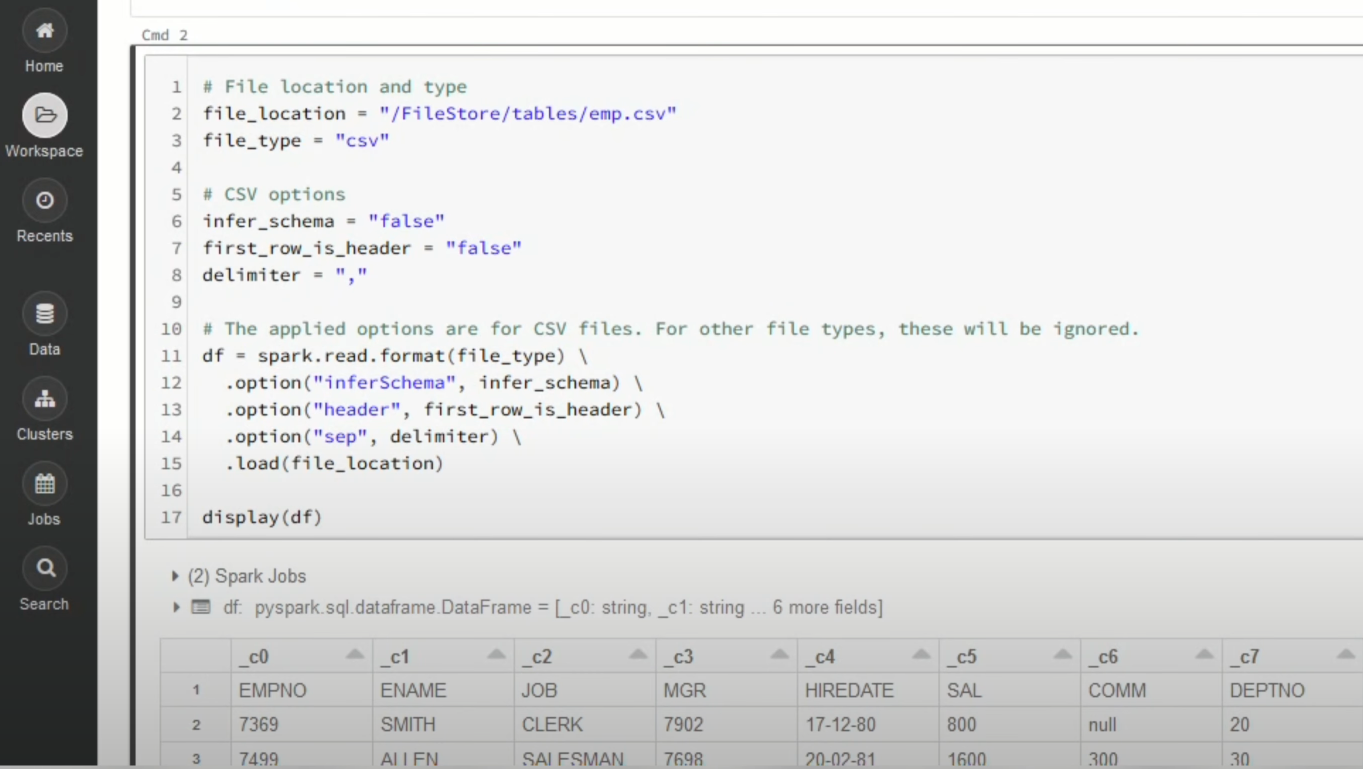Open the Jobs calendar icon
1363x769 pixels.
(x=45, y=484)
